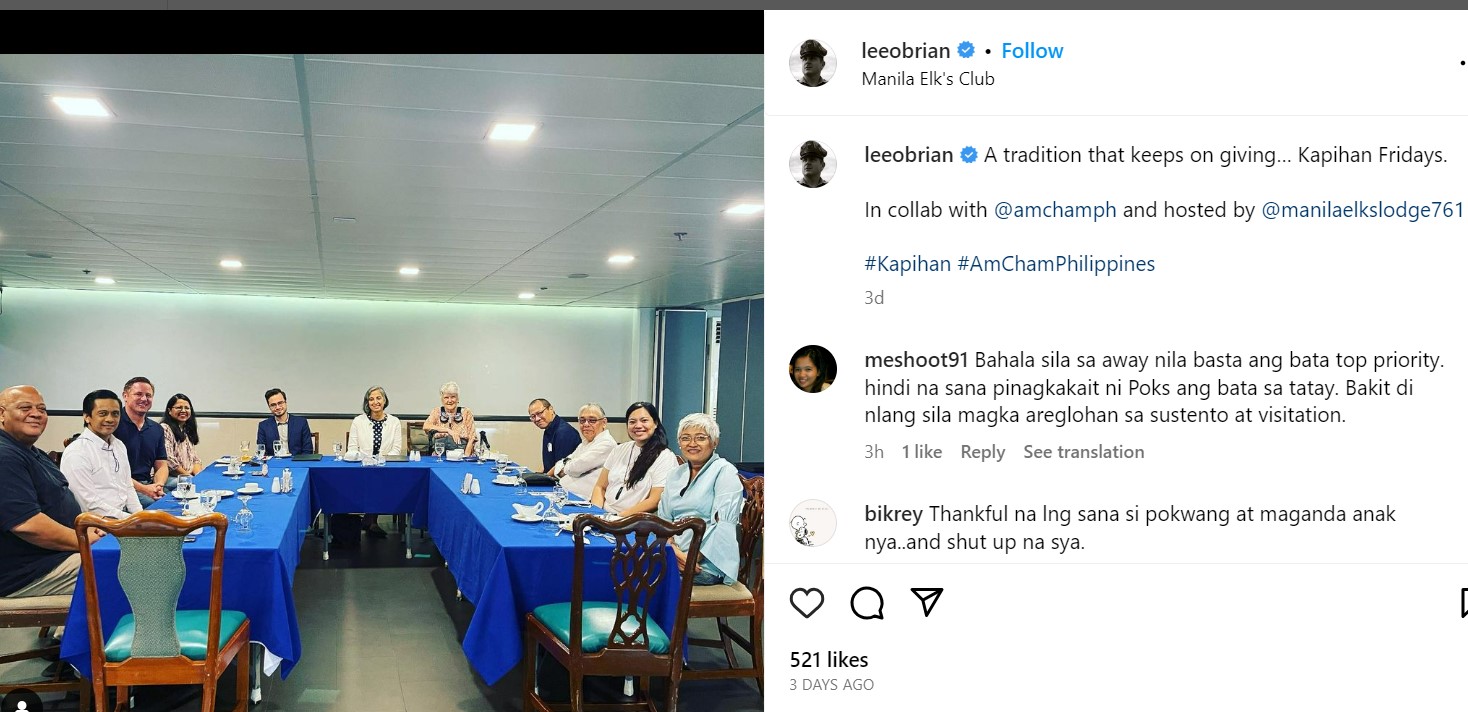The image size is (1468, 712).
Task: Save post with bookmark icon
Action: pyautogui.click(x=1463, y=603)
